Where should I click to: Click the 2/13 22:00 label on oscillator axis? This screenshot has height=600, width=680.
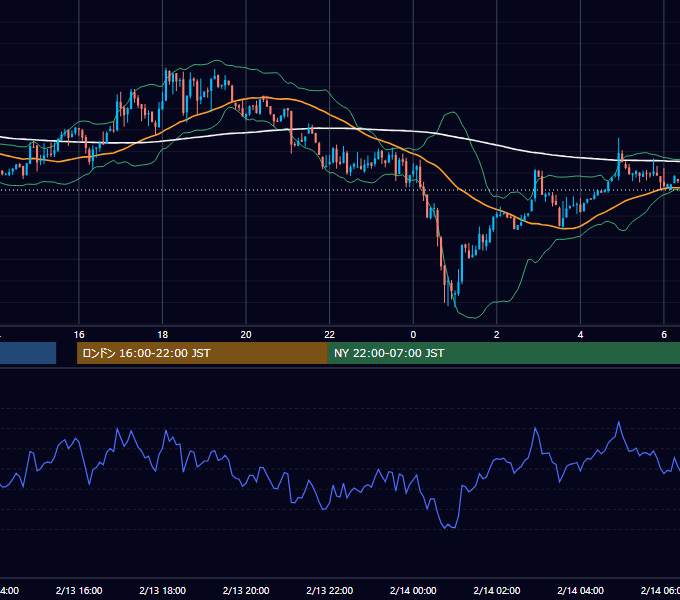click(330, 590)
